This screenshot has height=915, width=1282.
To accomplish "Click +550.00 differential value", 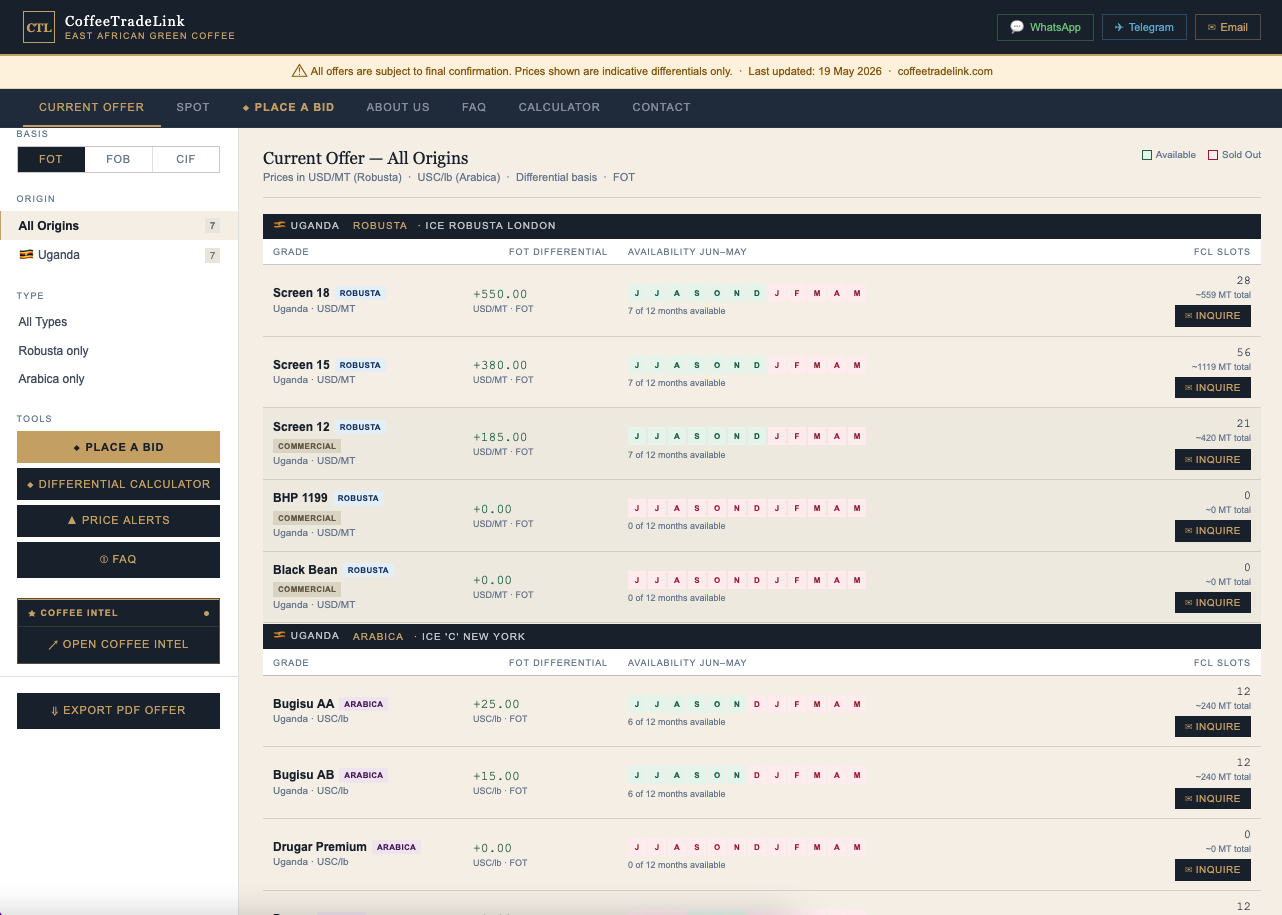I will pyautogui.click(x=500, y=294).
